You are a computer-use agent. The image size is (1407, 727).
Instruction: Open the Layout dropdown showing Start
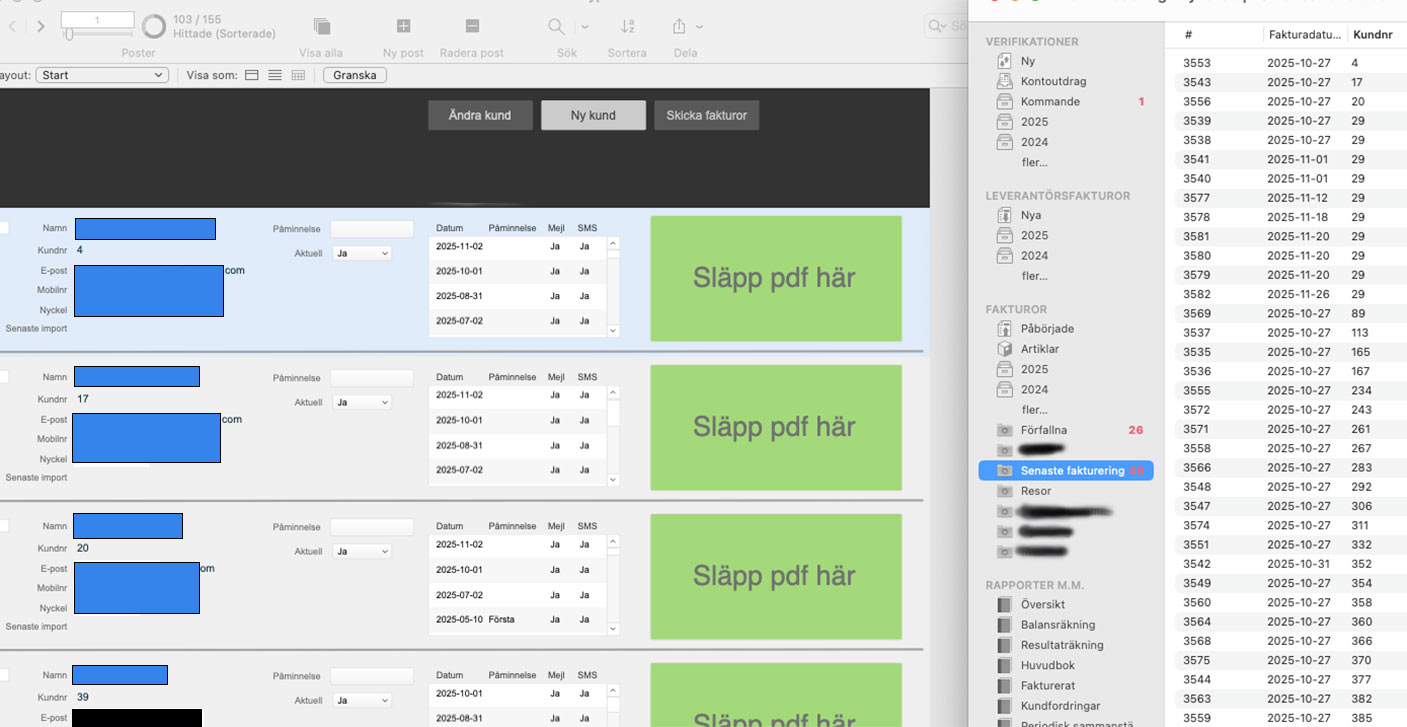point(102,75)
